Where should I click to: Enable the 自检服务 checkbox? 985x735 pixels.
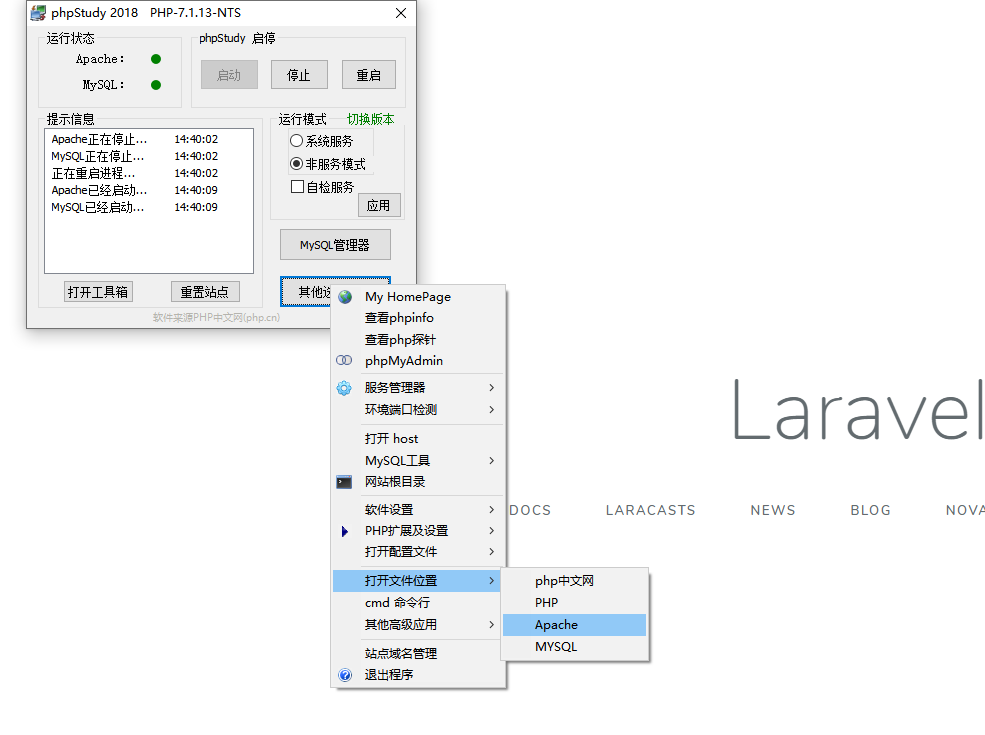point(298,187)
